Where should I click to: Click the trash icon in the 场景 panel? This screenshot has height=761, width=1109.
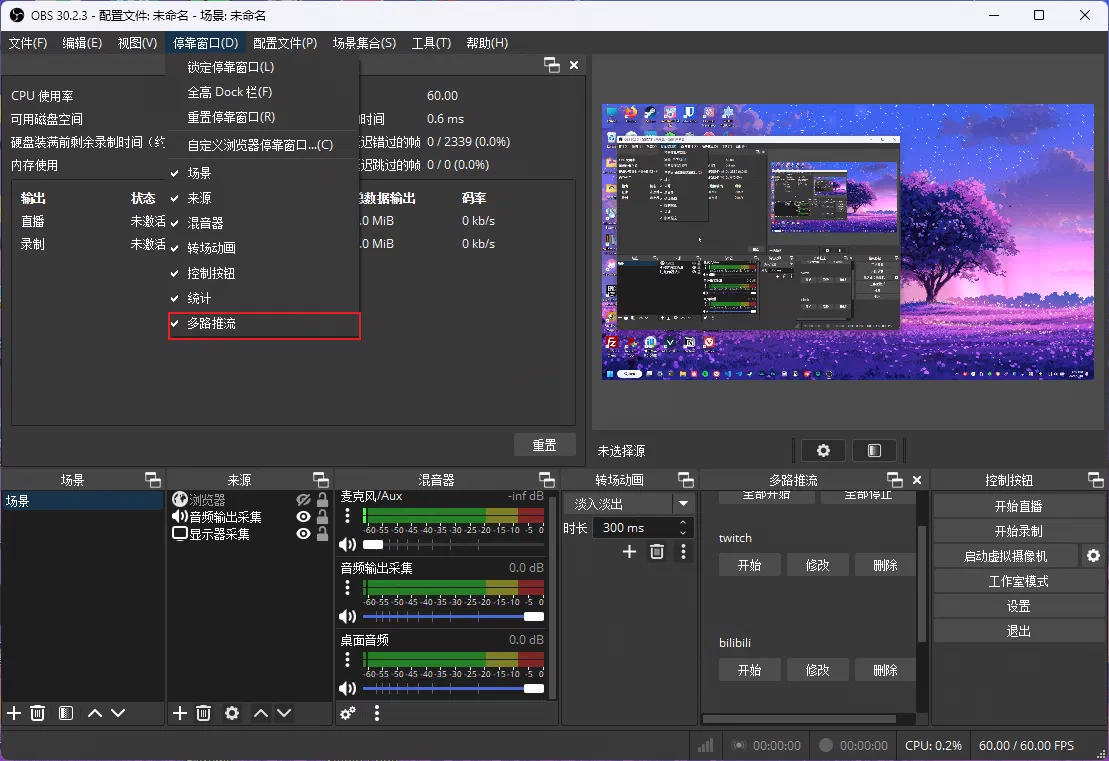click(x=38, y=713)
